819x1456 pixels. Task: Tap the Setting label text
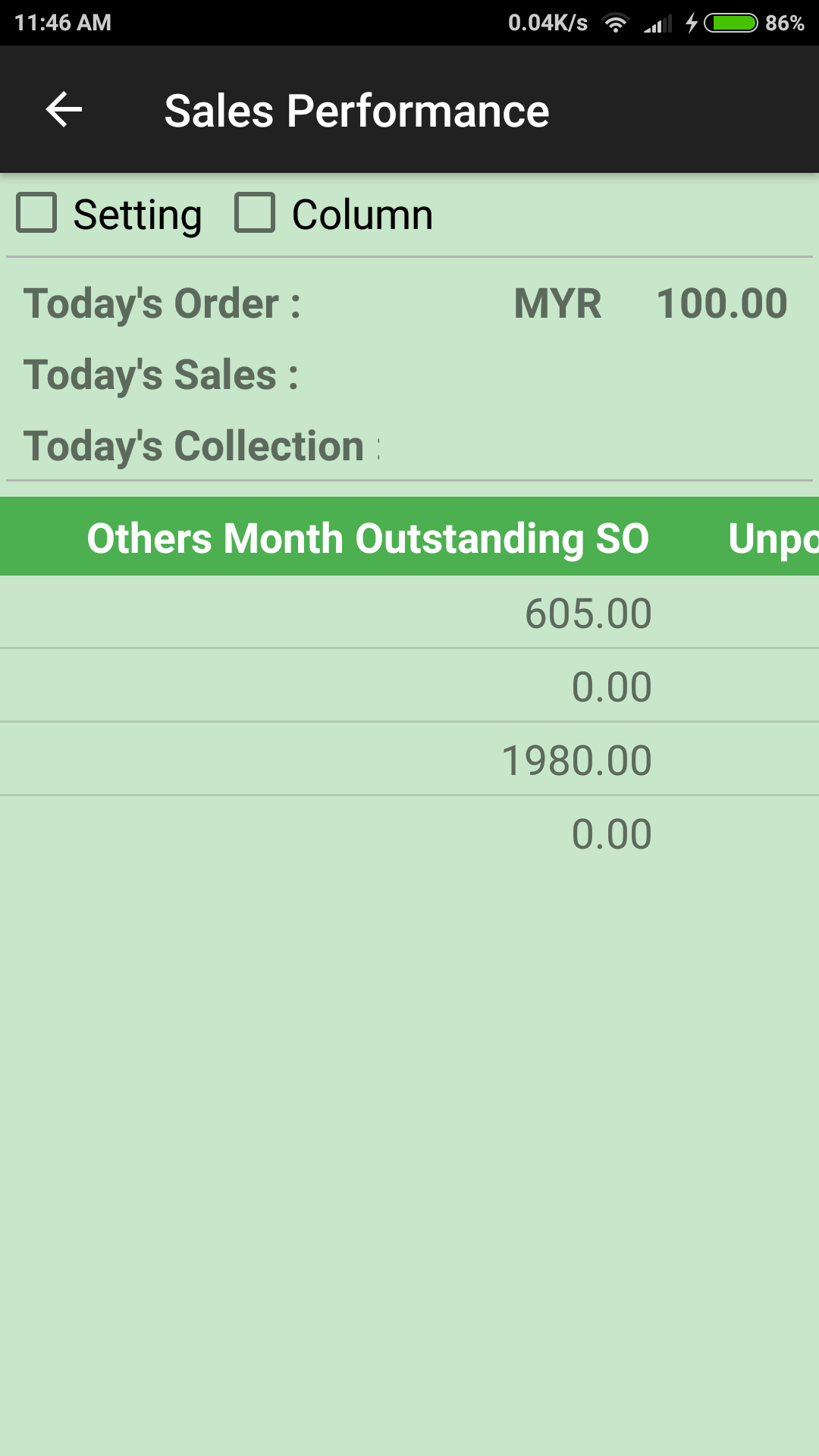[137, 215]
